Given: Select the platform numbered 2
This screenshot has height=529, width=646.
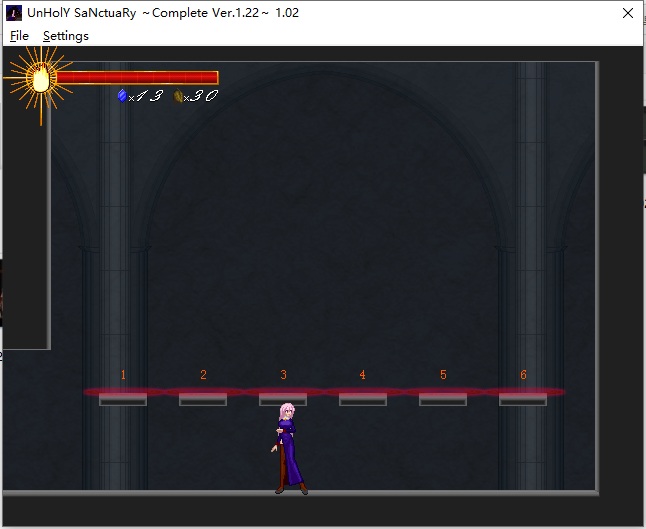Looking at the screenshot, I should pyautogui.click(x=203, y=399).
